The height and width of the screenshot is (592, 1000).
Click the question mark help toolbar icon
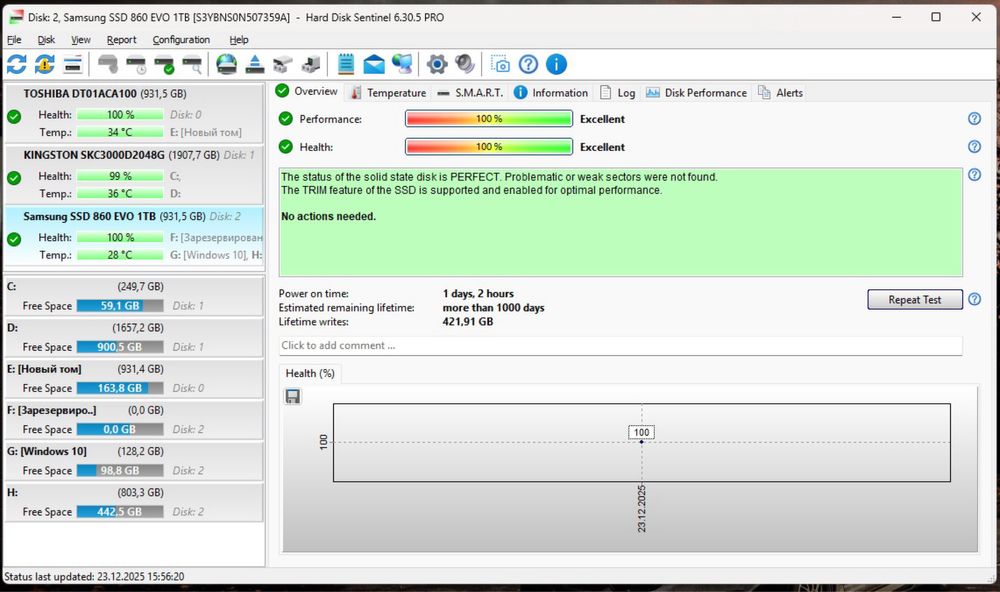click(x=528, y=64)
